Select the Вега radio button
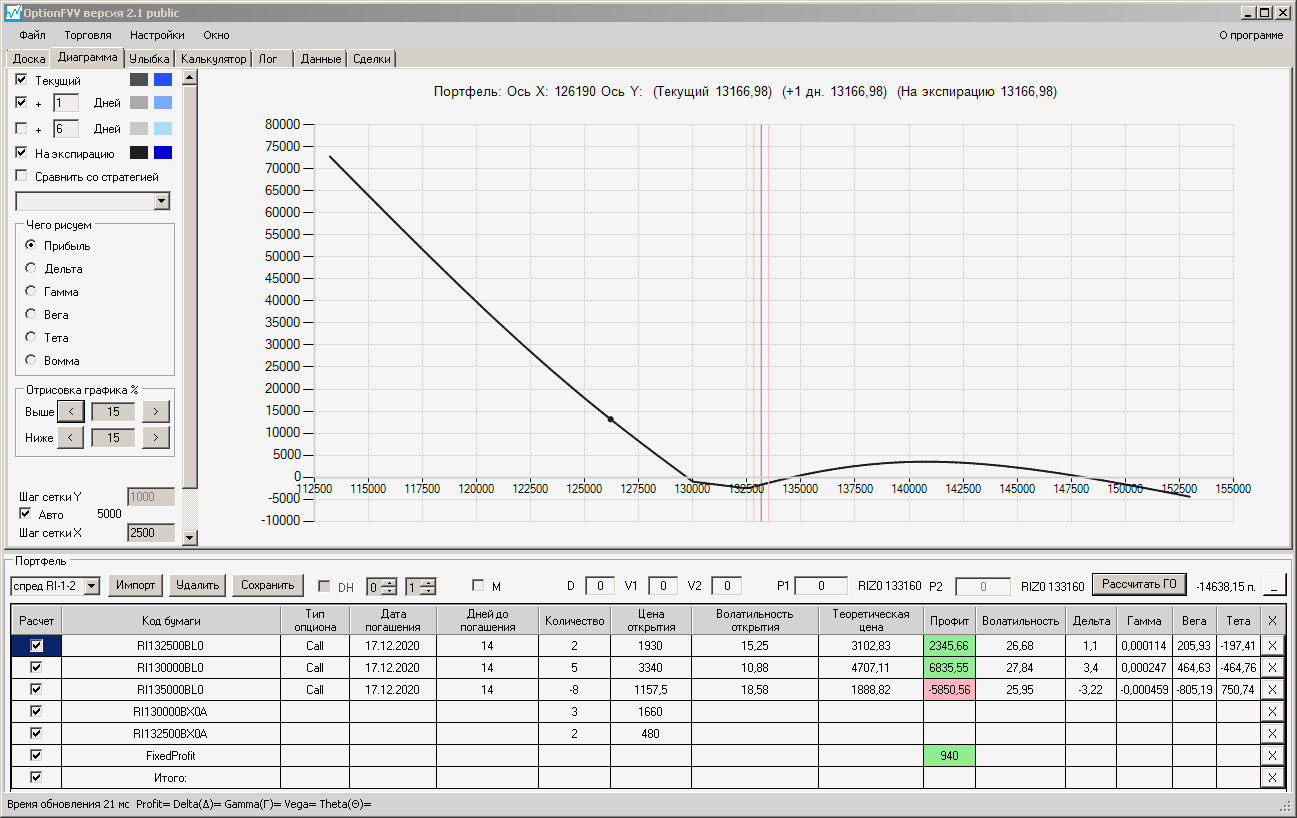Image resolution: width=1297 pixels, height=818 pixels. coord(31,315)
